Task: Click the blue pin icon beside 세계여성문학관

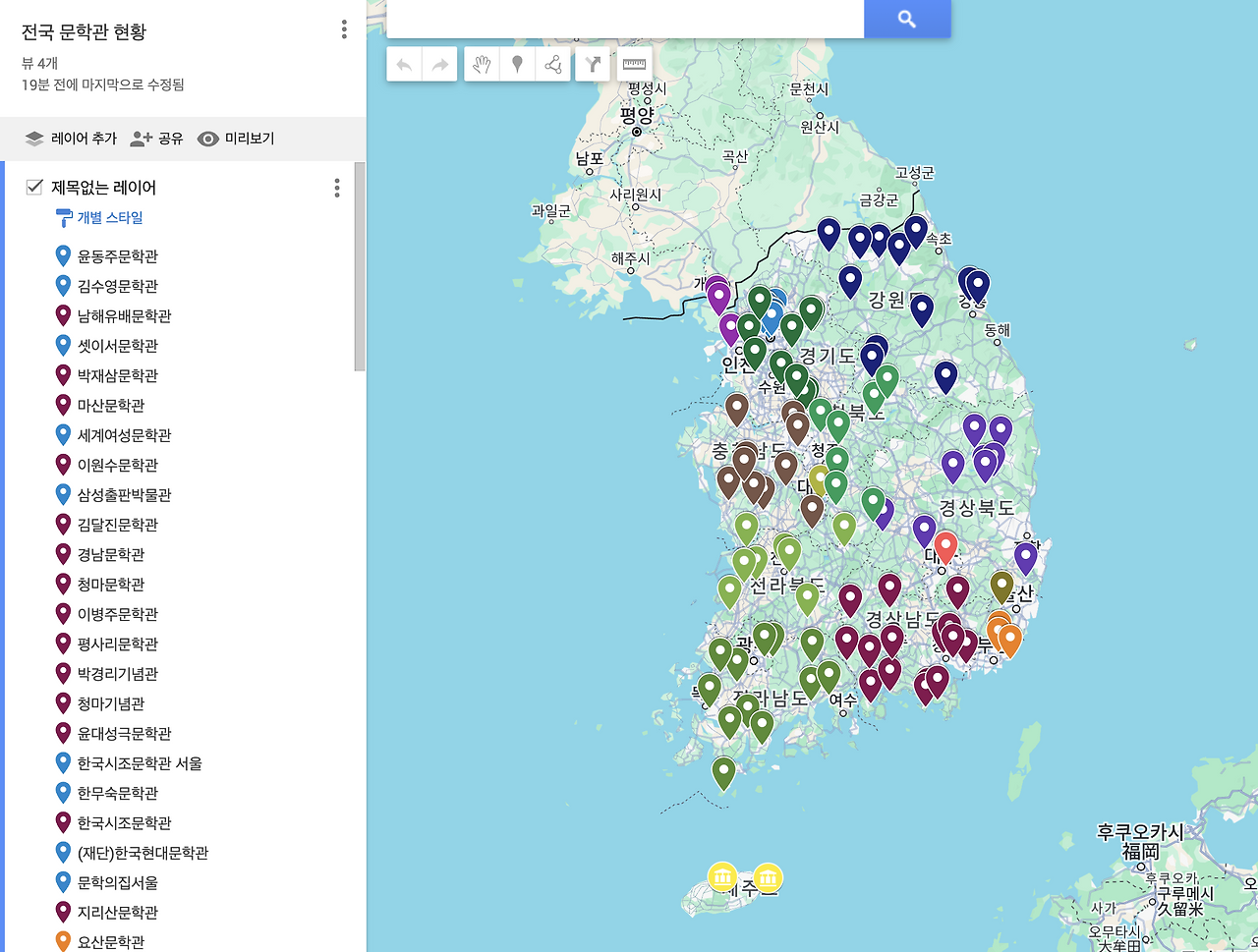Action: (x=63, y=435)
